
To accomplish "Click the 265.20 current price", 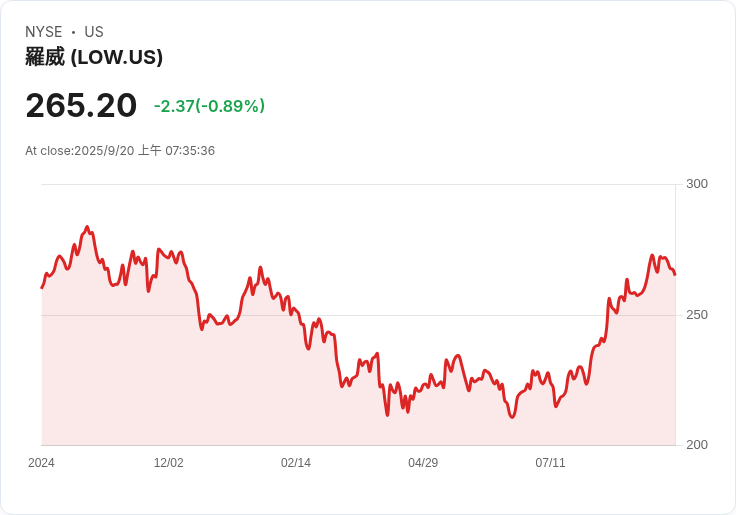I will [x=81, y=106].
